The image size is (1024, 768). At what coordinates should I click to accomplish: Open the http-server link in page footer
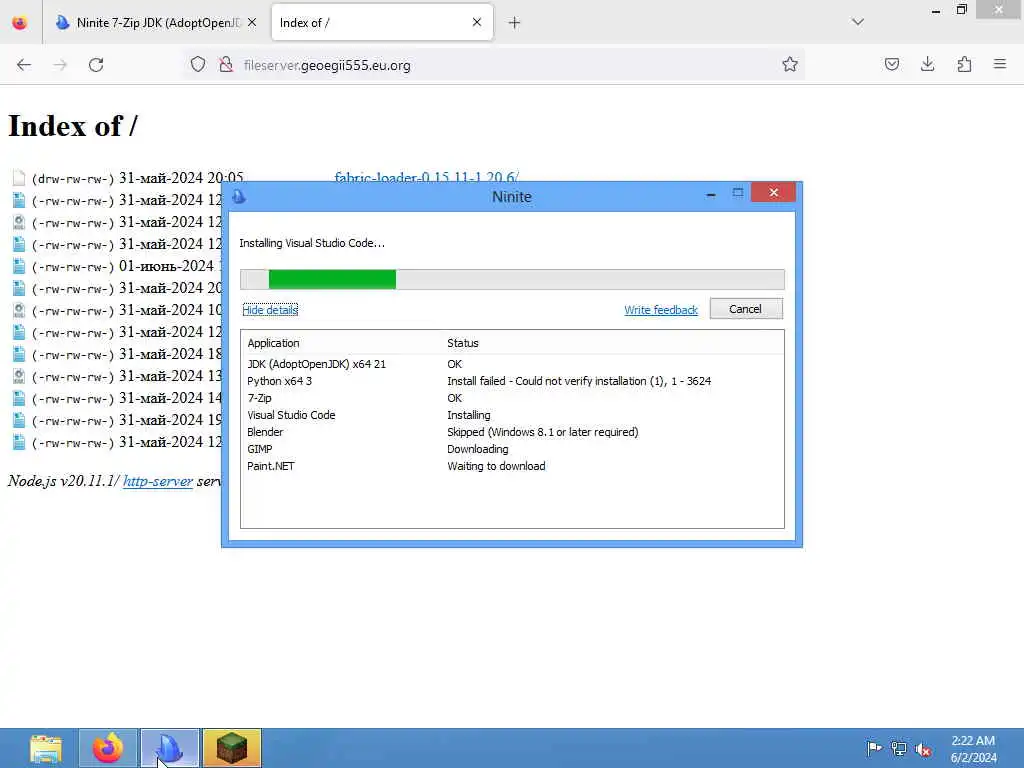[x=157, y=481]
